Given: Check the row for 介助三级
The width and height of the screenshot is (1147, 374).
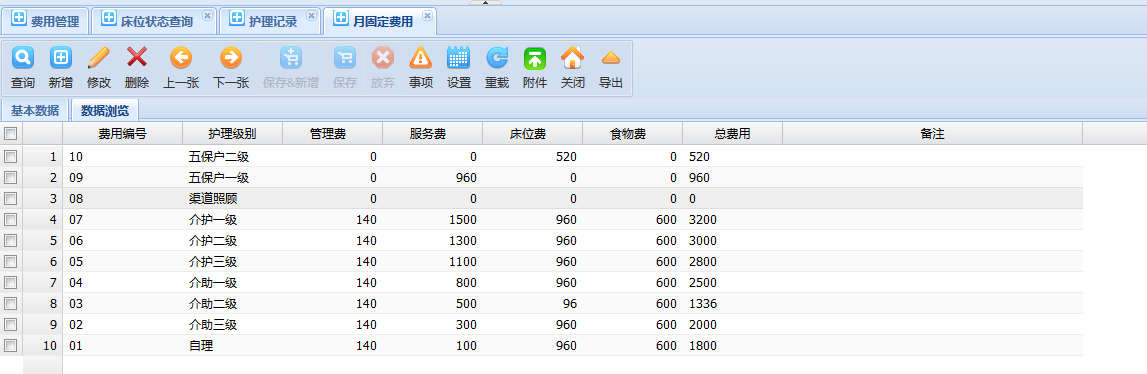Looking at the screenshot, I should click(x=10, y=324).
